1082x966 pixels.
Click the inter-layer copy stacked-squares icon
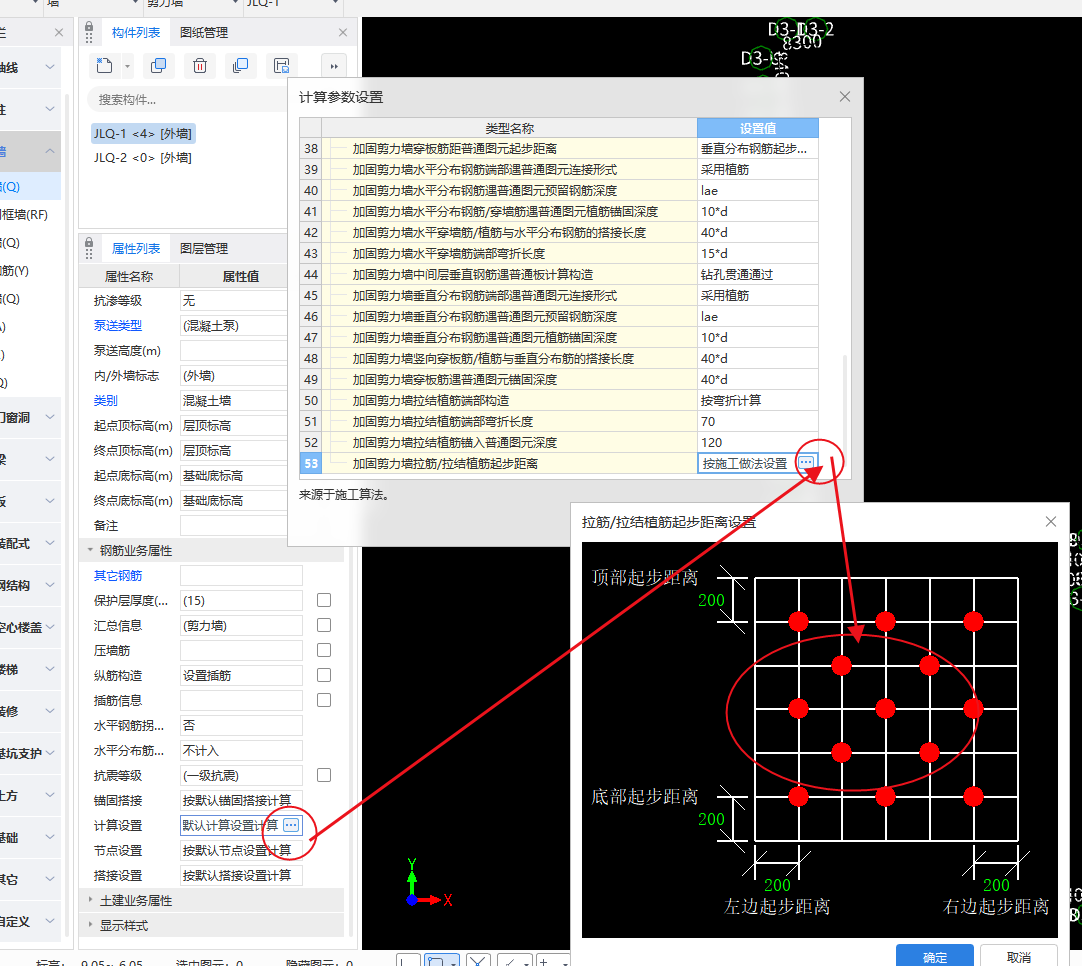click(x=240, y=66)
